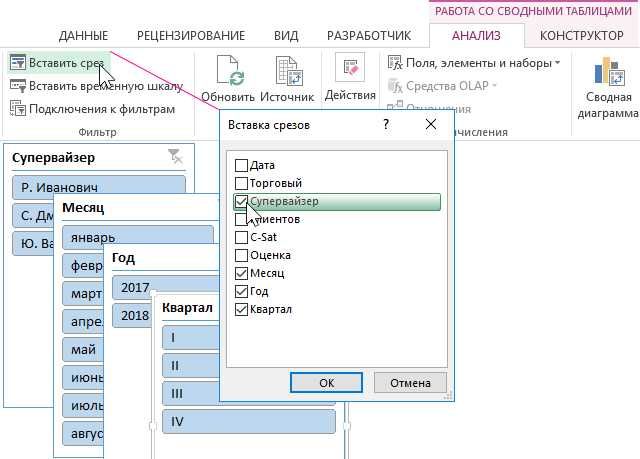Click the Change Data Source (Источник) icon
This screenshot has width=640, height=459.
[x=287, y=71]
